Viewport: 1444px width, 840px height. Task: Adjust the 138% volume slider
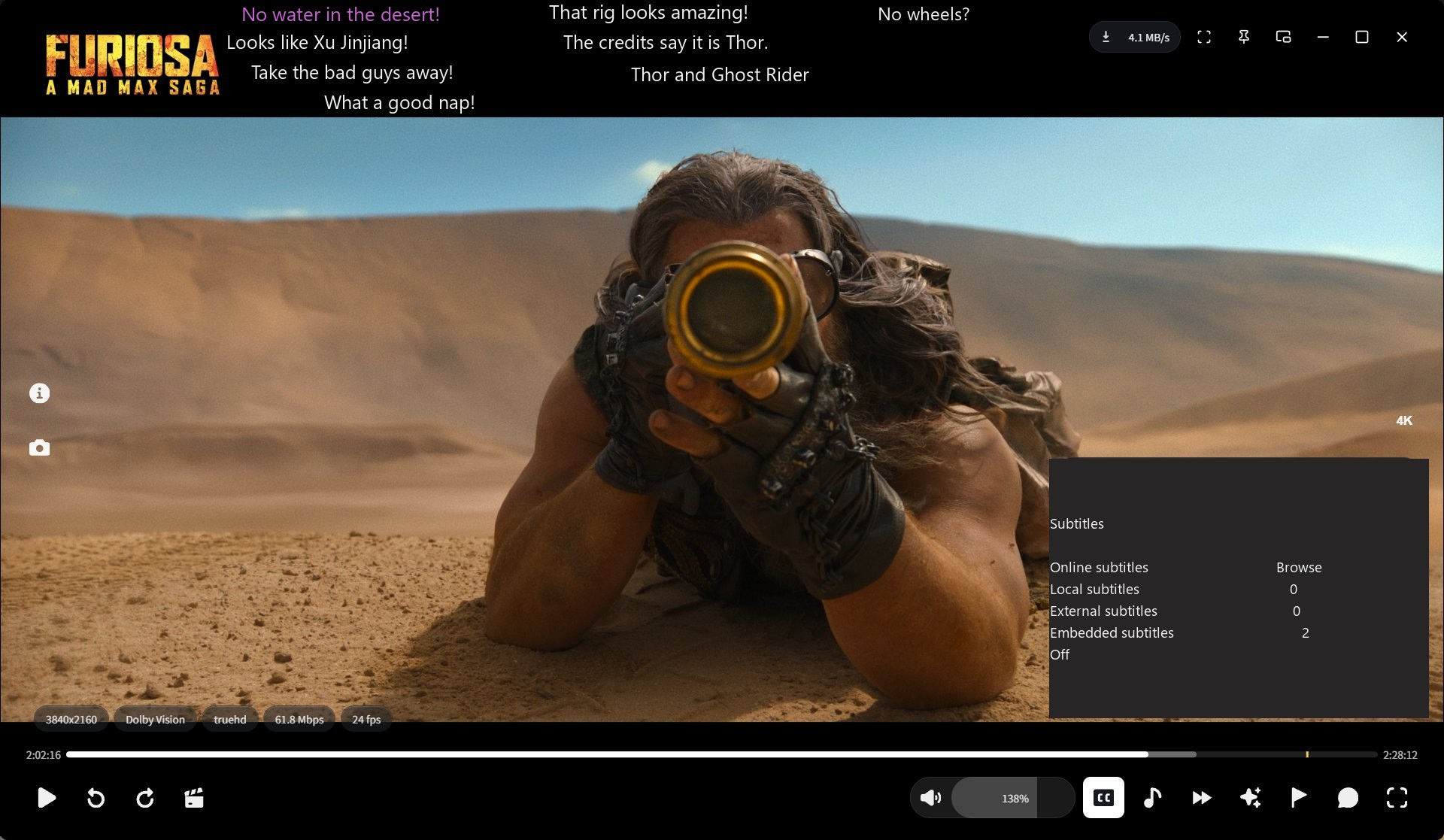(1012, 798)
